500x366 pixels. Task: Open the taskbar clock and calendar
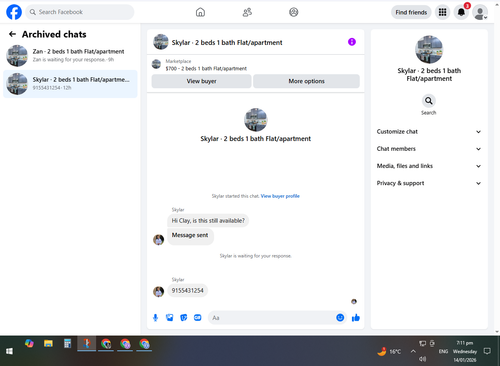[x=465, y=351]
